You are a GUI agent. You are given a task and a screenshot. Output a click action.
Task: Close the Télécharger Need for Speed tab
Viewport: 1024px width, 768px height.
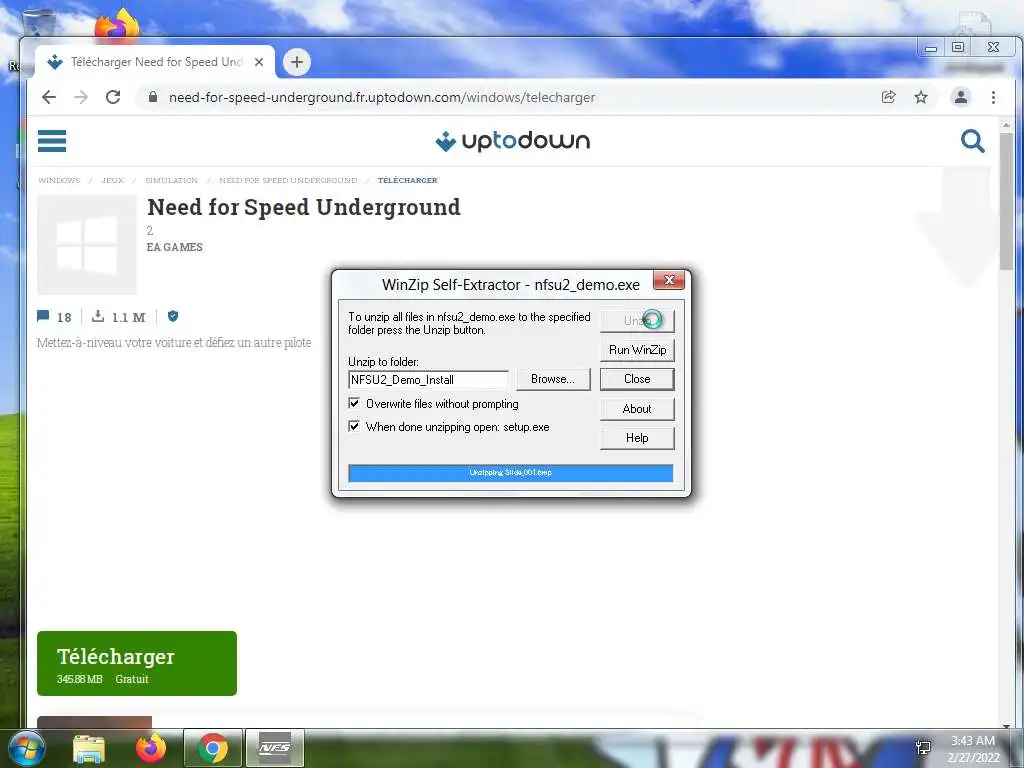tap(259, 62)
